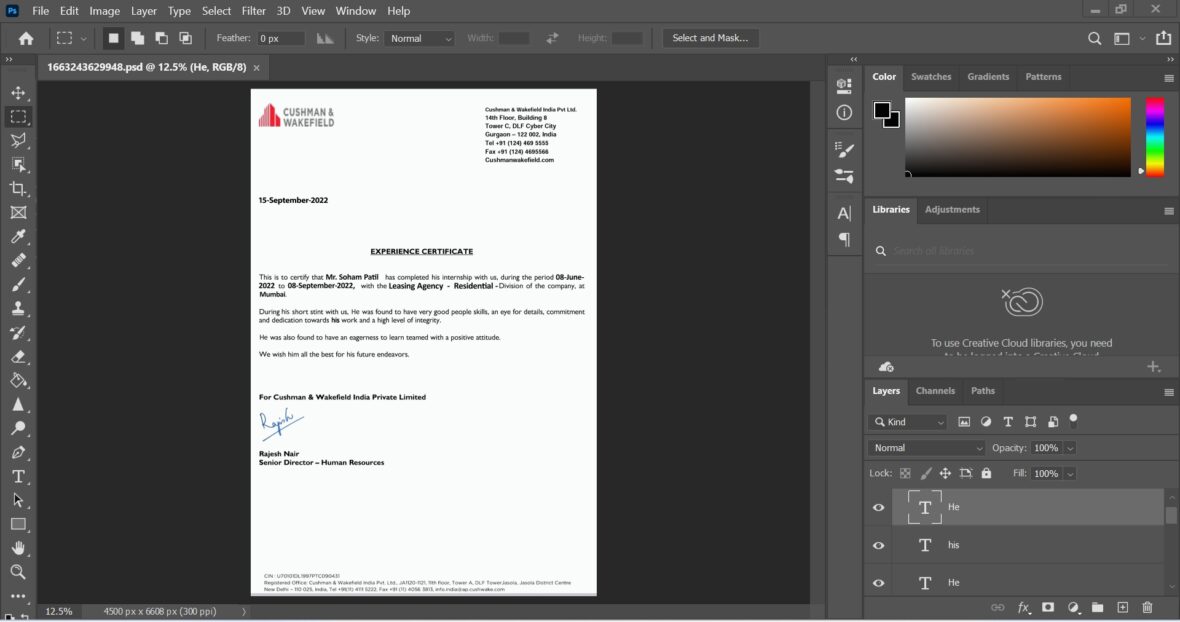Open the Add layer mask icon
The width and height of the screenshot is (1180, 622).
(1047, 607)
